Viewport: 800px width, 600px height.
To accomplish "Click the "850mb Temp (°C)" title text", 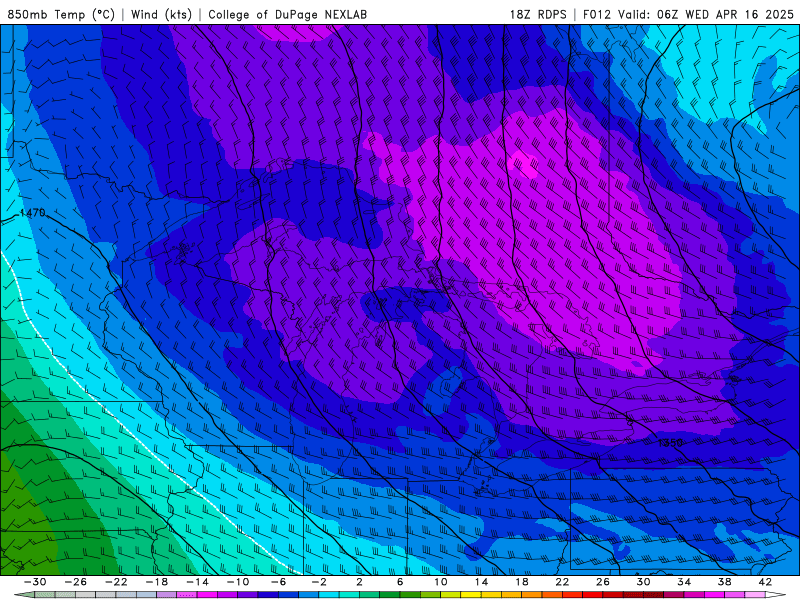I will tap(61, 14).
